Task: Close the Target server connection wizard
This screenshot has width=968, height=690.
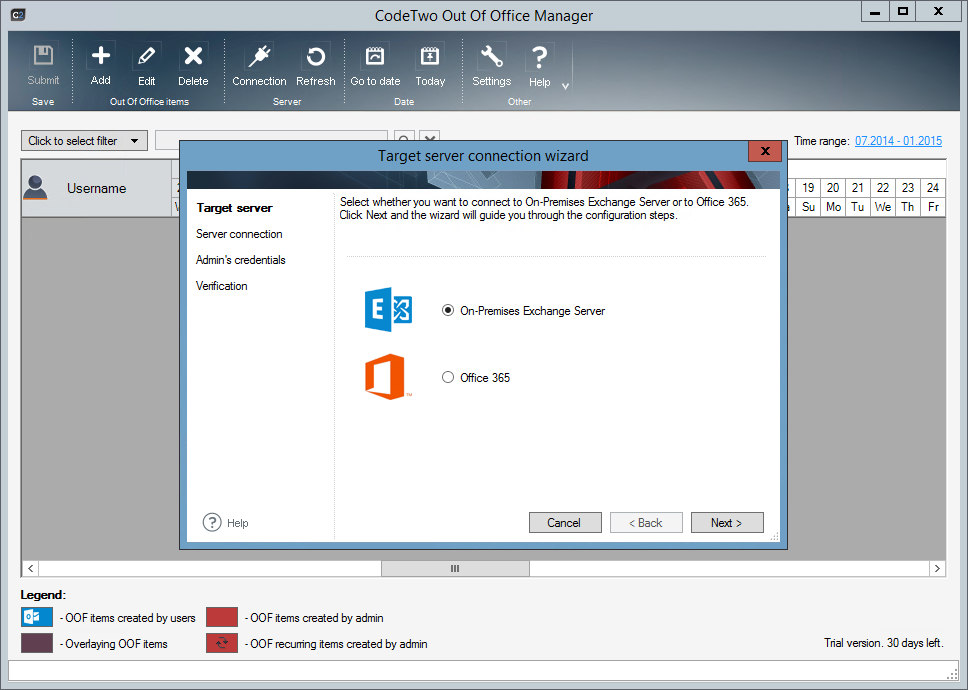Action: point(765,151)
